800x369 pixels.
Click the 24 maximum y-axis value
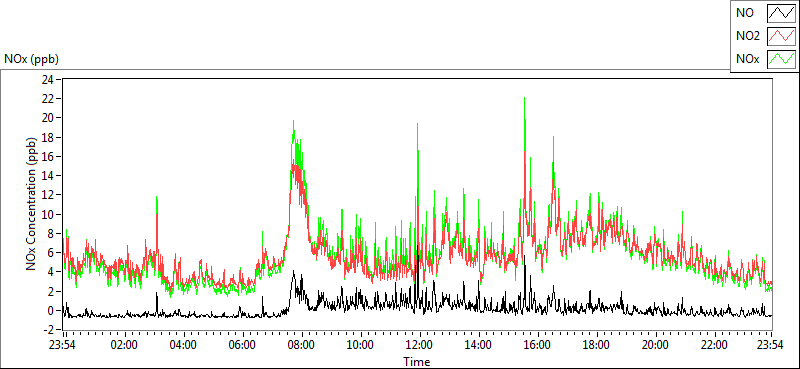48,79
